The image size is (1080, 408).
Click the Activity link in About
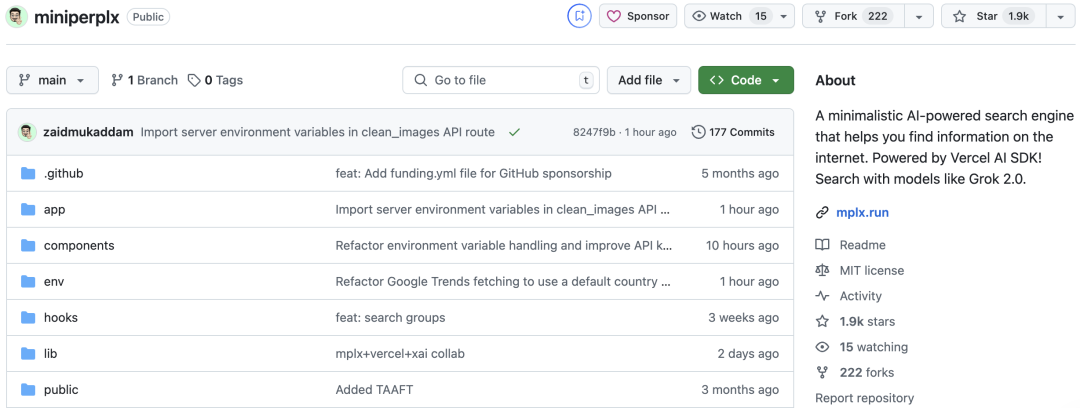pos(860,296)
